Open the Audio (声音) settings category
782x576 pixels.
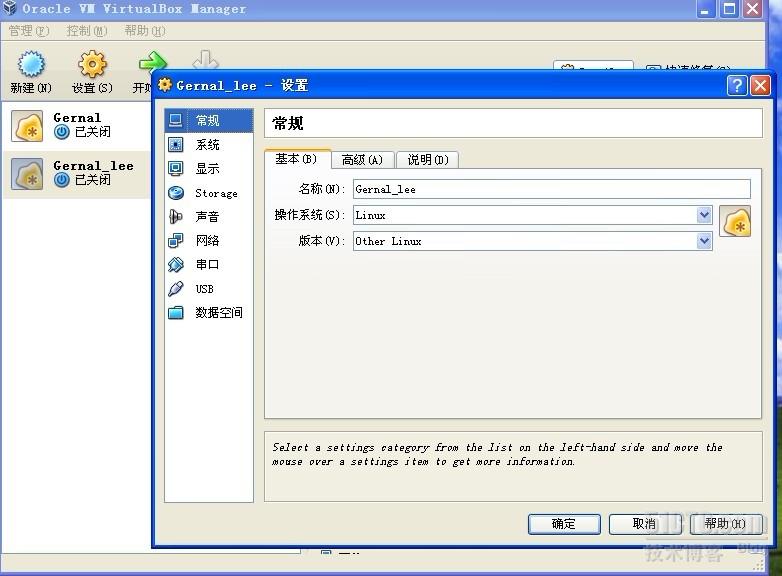click(x=209, y=216)
